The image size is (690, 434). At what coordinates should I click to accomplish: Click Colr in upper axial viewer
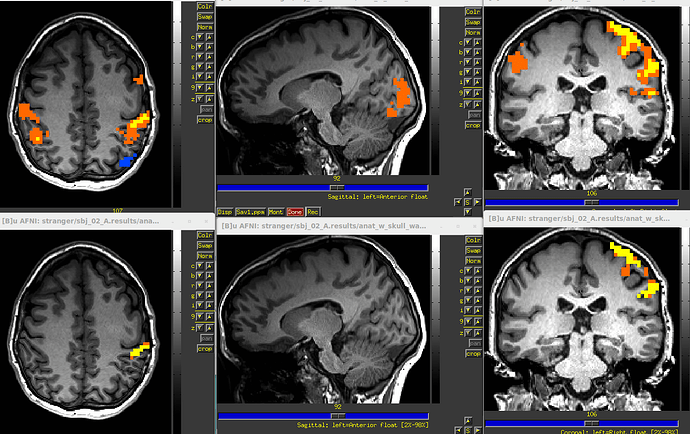[x=205, y=6]
